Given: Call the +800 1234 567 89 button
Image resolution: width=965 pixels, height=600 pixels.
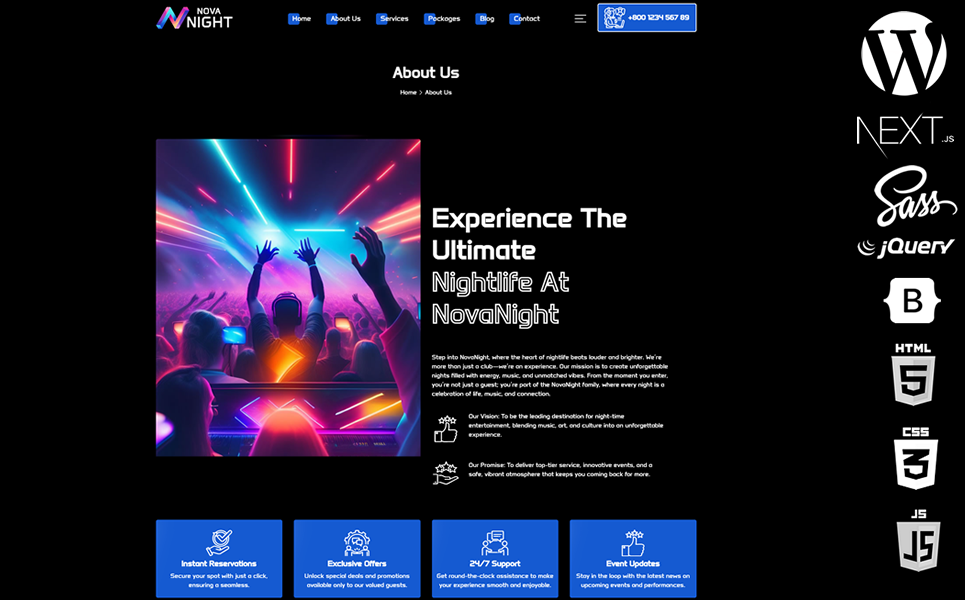Looking at the screenshot, I should [x=647, y=18].
